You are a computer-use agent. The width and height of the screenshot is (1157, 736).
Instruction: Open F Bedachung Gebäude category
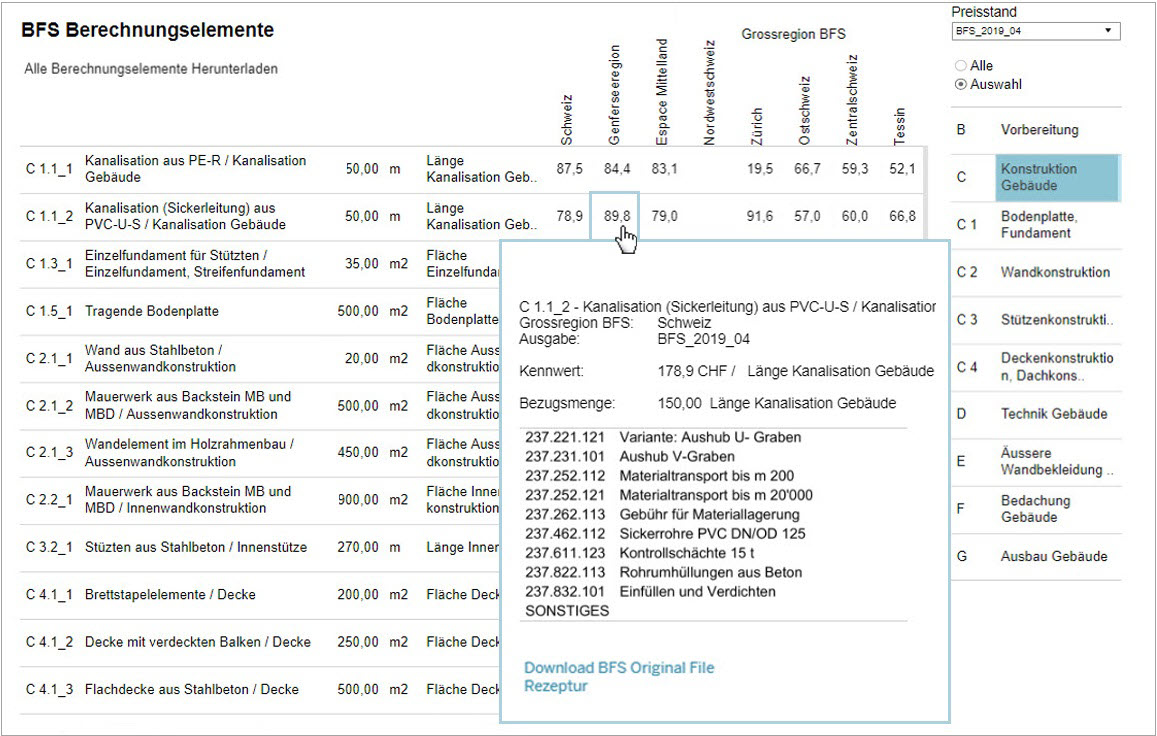[x=1036, y=509]
